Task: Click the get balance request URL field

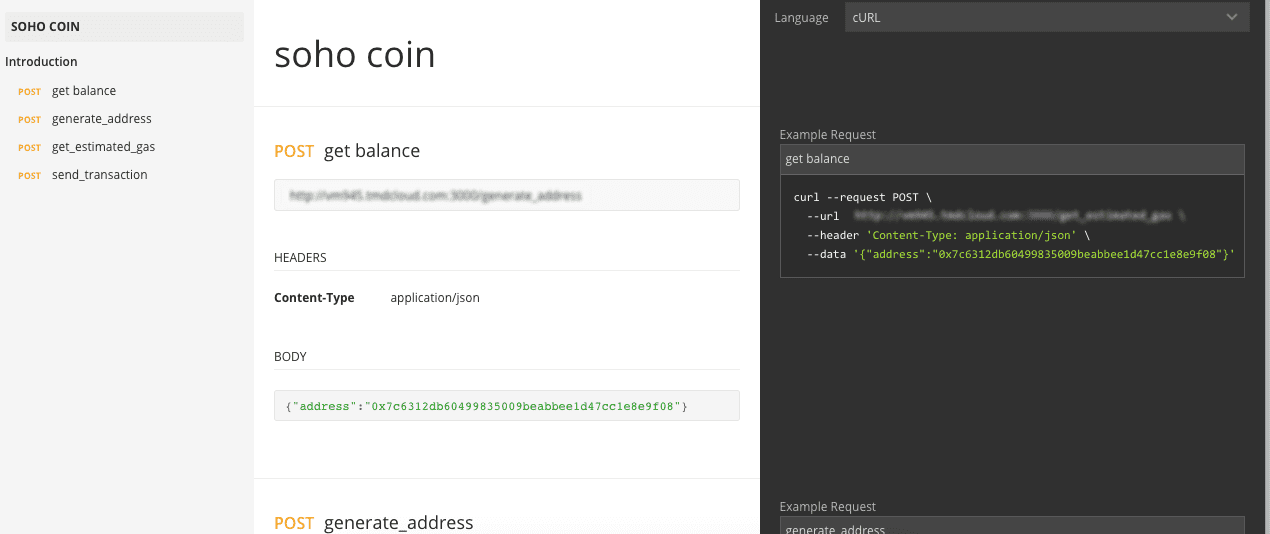Action: (x=506, y=196)
